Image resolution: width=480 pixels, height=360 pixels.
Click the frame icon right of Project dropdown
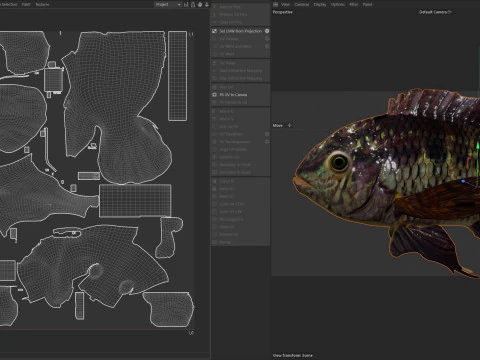click(186, 4)
